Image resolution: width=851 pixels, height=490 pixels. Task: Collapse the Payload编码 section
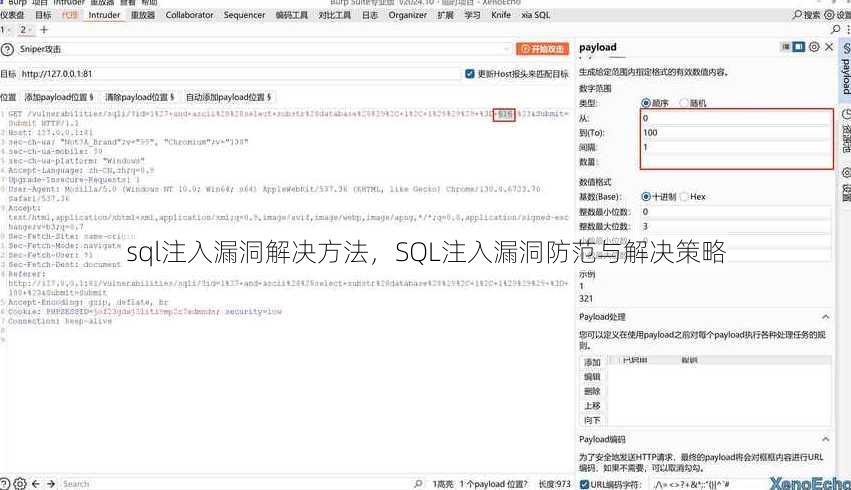point(825,440)
